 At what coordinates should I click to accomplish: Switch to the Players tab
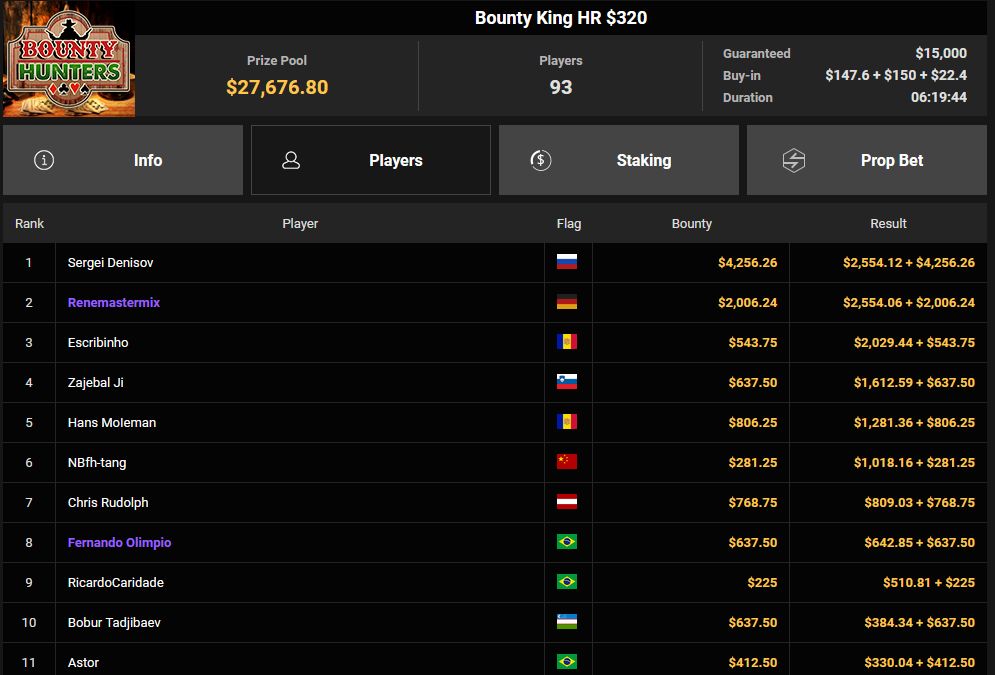[x=371, y=160]
